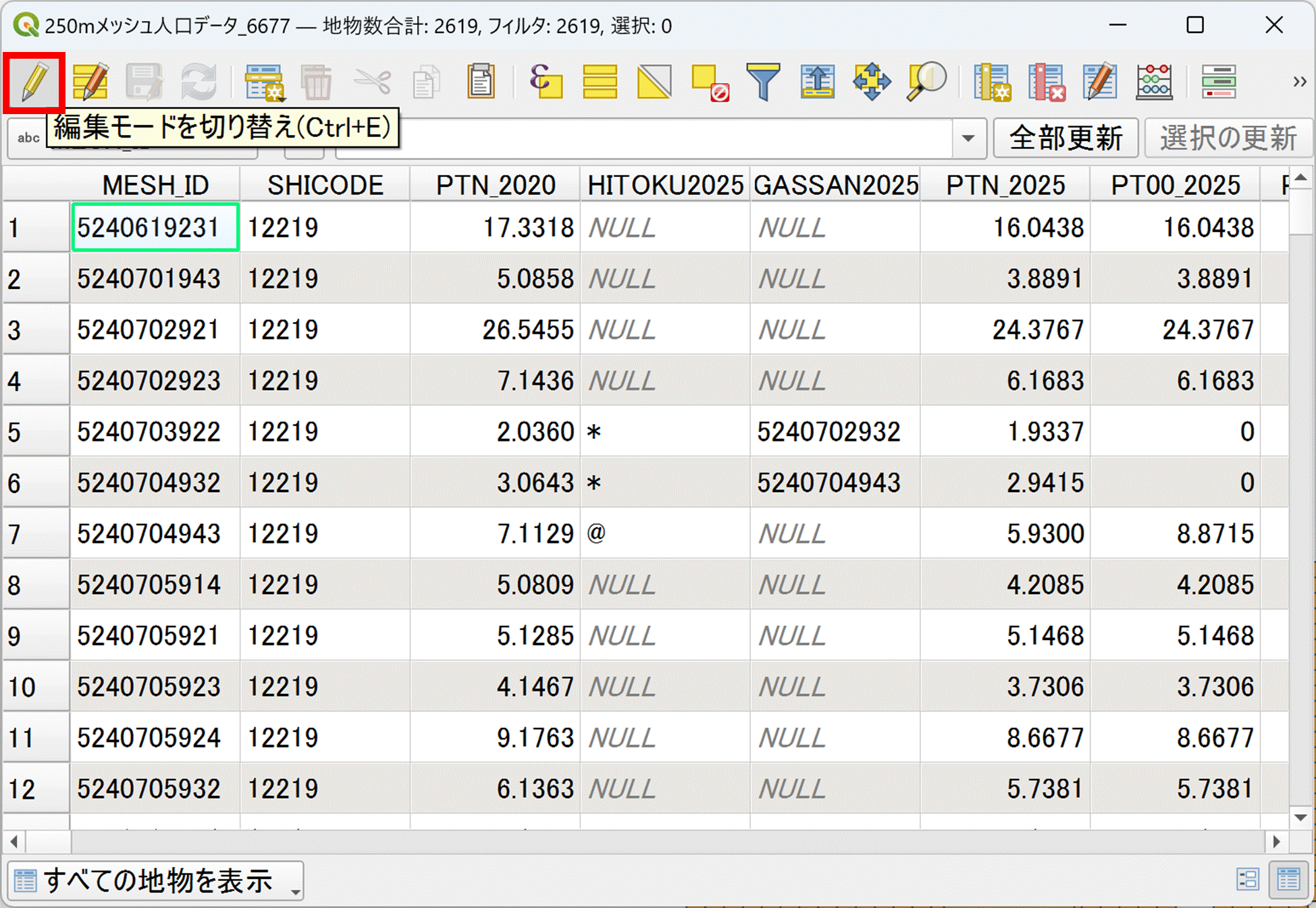Screen dimensions: 1316x908
Task: Click PTN_2025 column header
Action: tap(1006, 185)
